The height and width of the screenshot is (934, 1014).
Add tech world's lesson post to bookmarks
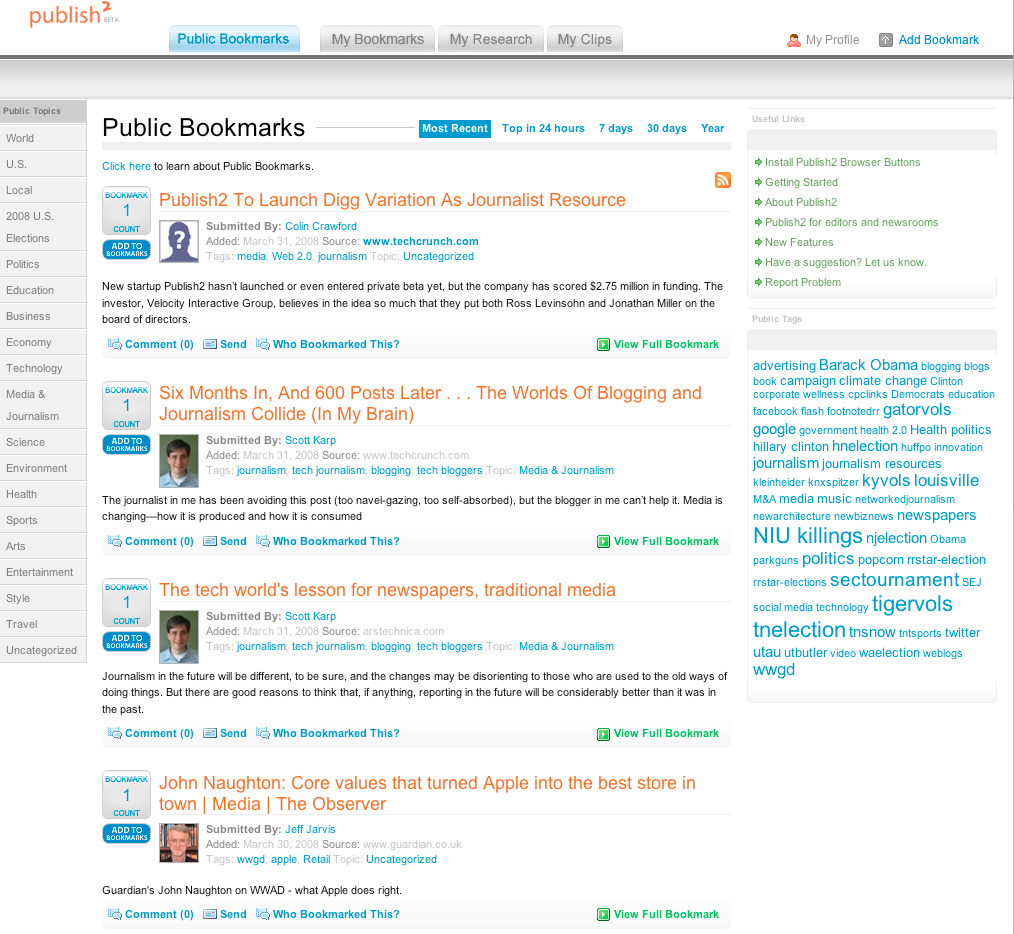tap(127, 641)
